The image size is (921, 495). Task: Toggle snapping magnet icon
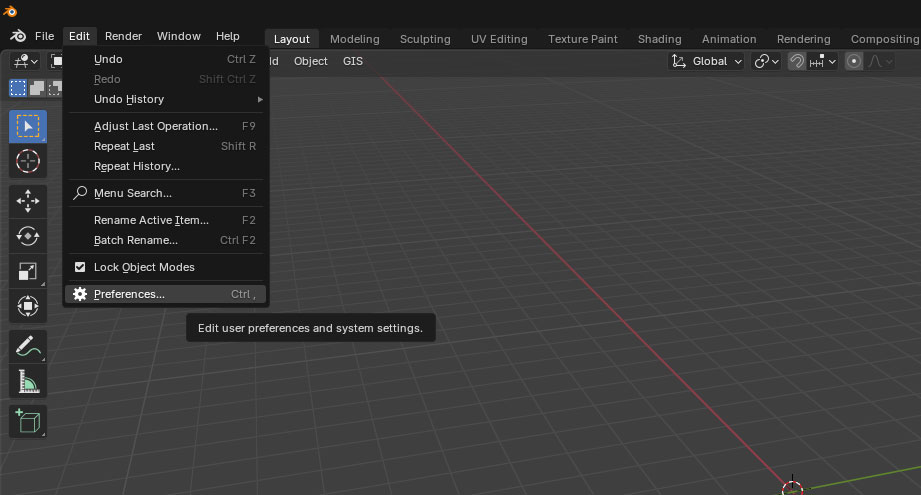coord(796,61)
